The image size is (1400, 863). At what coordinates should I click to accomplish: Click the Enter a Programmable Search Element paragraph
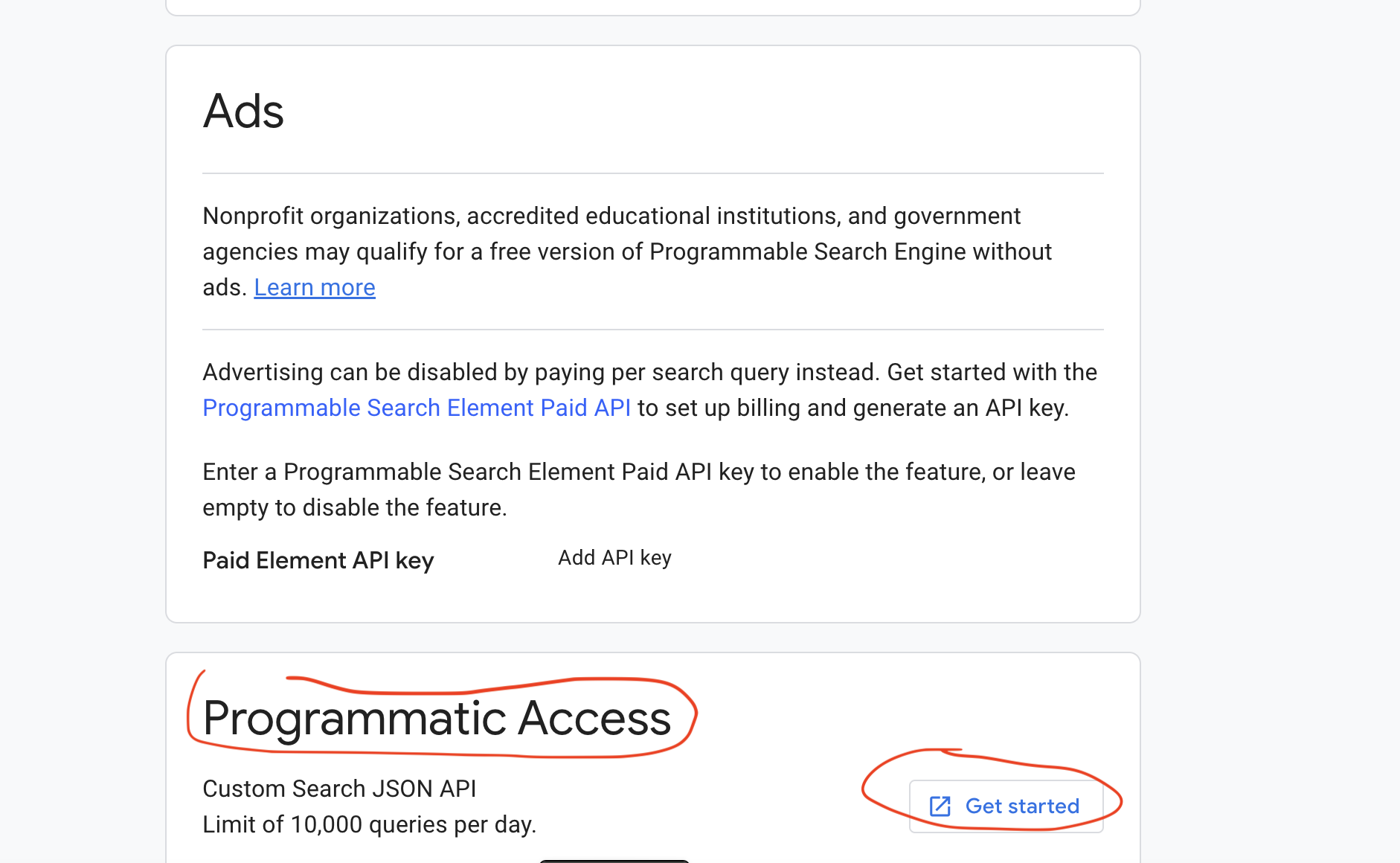click(x=639, y=490)
